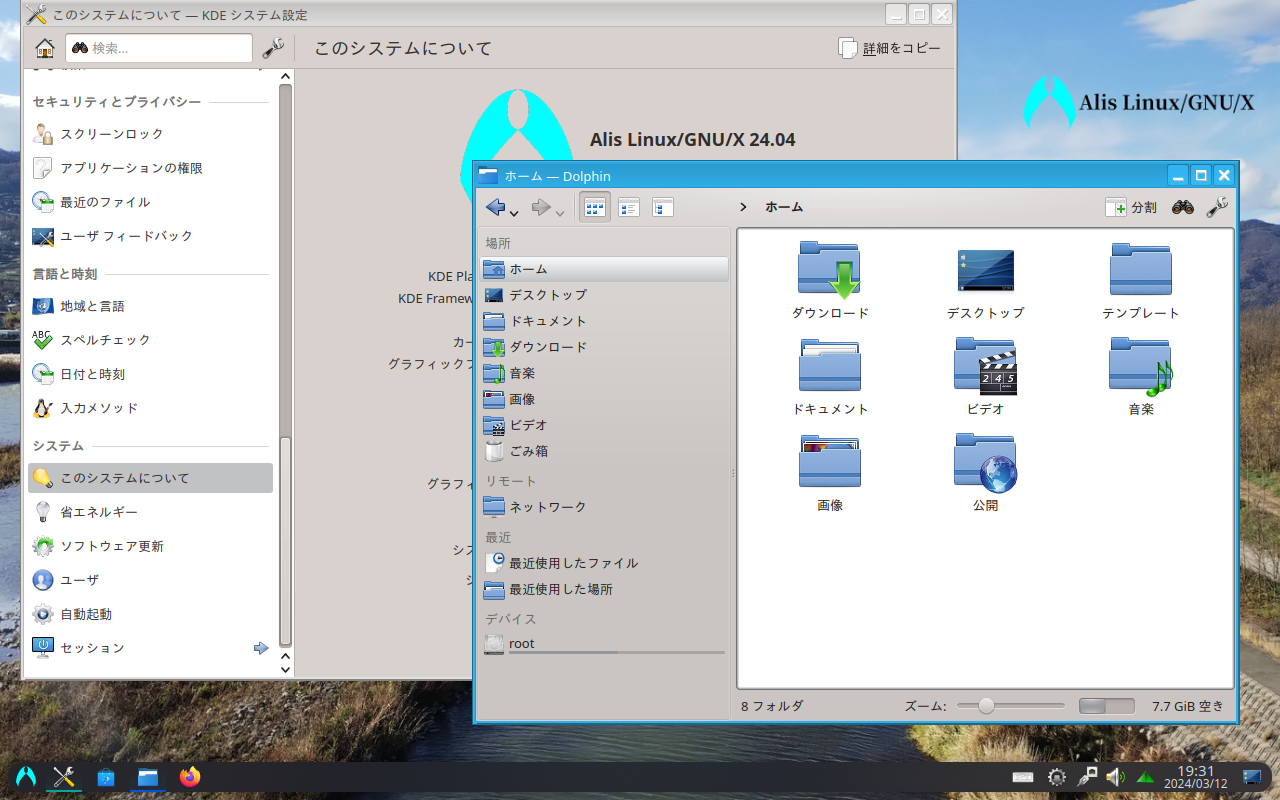The height and width of the screenshot is (800, 1280).
Task: Open back history dropdown arrow in Dolphin
Action: [514, 212]
